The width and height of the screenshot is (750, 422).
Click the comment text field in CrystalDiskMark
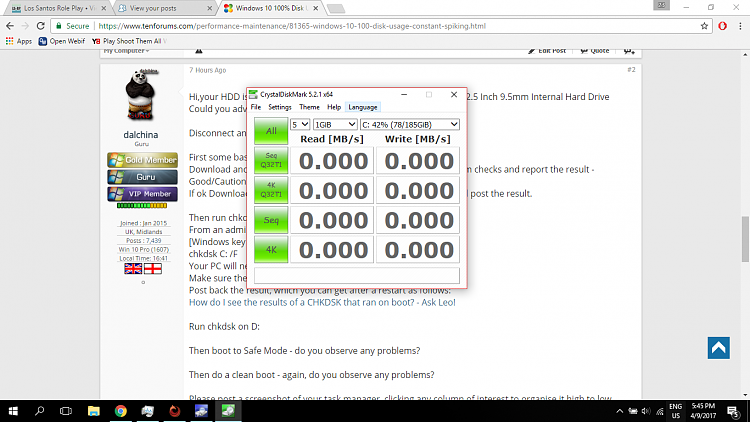click(x=357, y=276)
